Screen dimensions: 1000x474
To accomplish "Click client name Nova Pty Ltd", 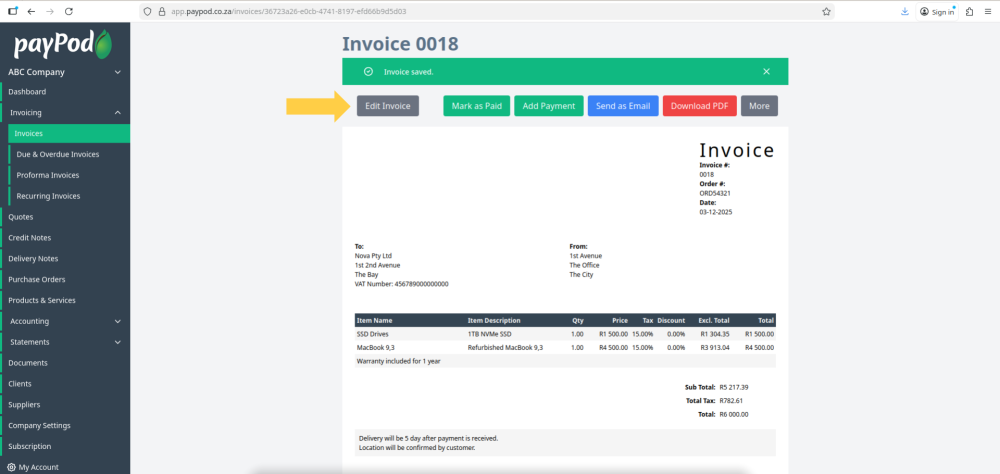I will (x=373, y=255).
